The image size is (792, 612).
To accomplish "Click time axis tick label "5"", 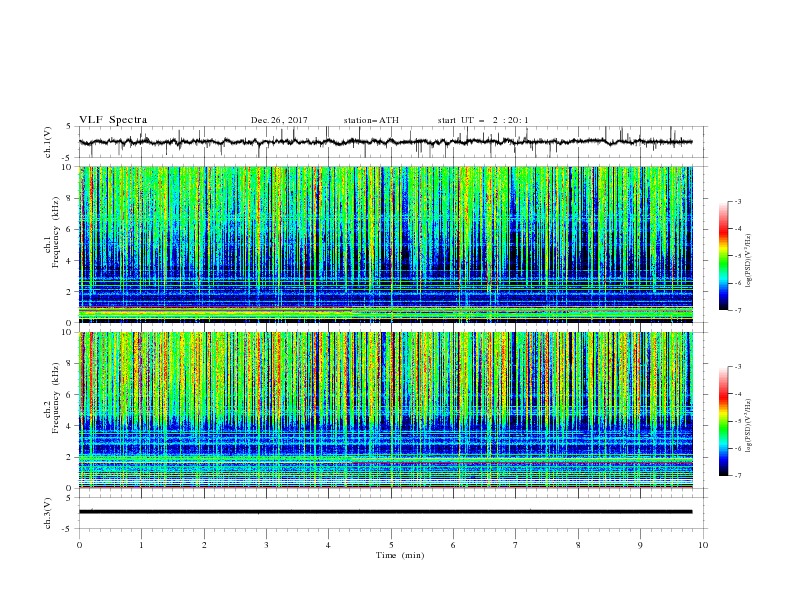I will click(391, 545).
